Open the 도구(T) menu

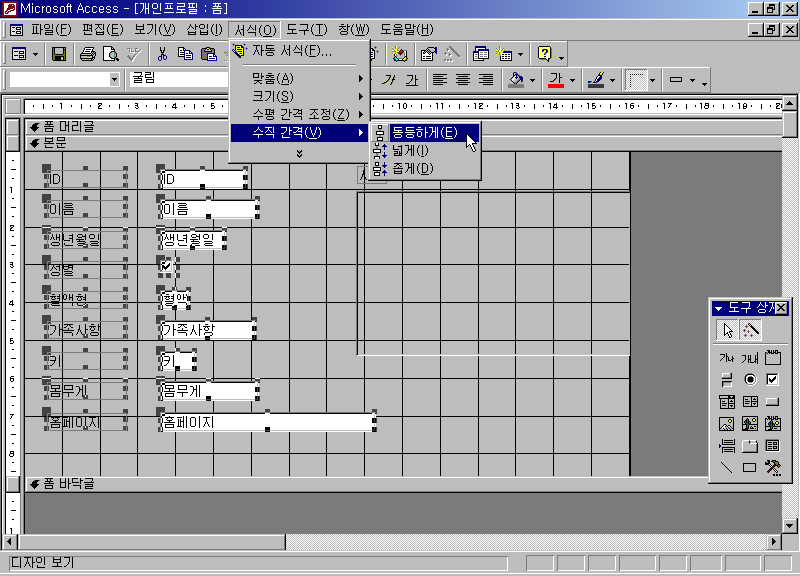[x=306, y=30]
